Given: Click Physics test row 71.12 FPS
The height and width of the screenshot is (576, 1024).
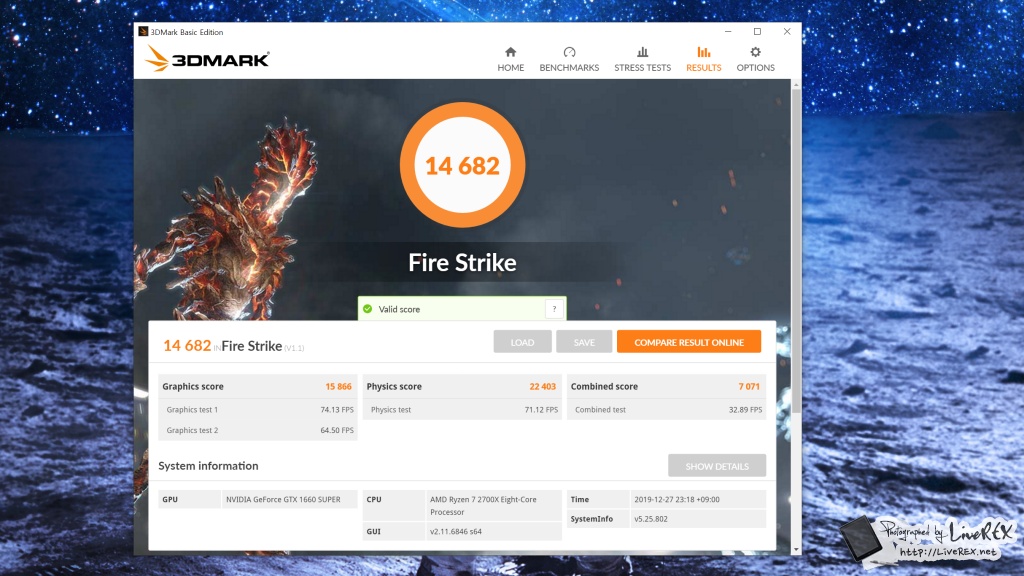Looking at the screenshot, I should pyautogui.click(x=462, y=409).
